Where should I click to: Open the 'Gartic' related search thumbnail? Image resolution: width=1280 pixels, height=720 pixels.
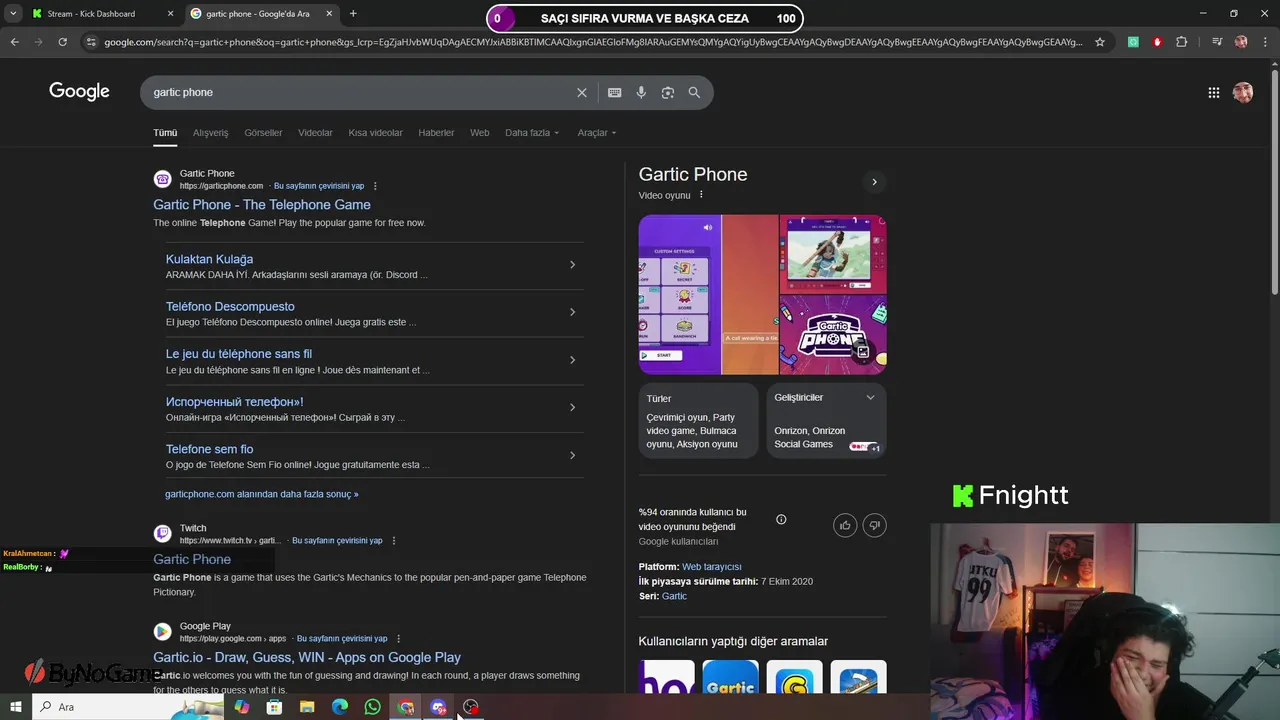730,678
